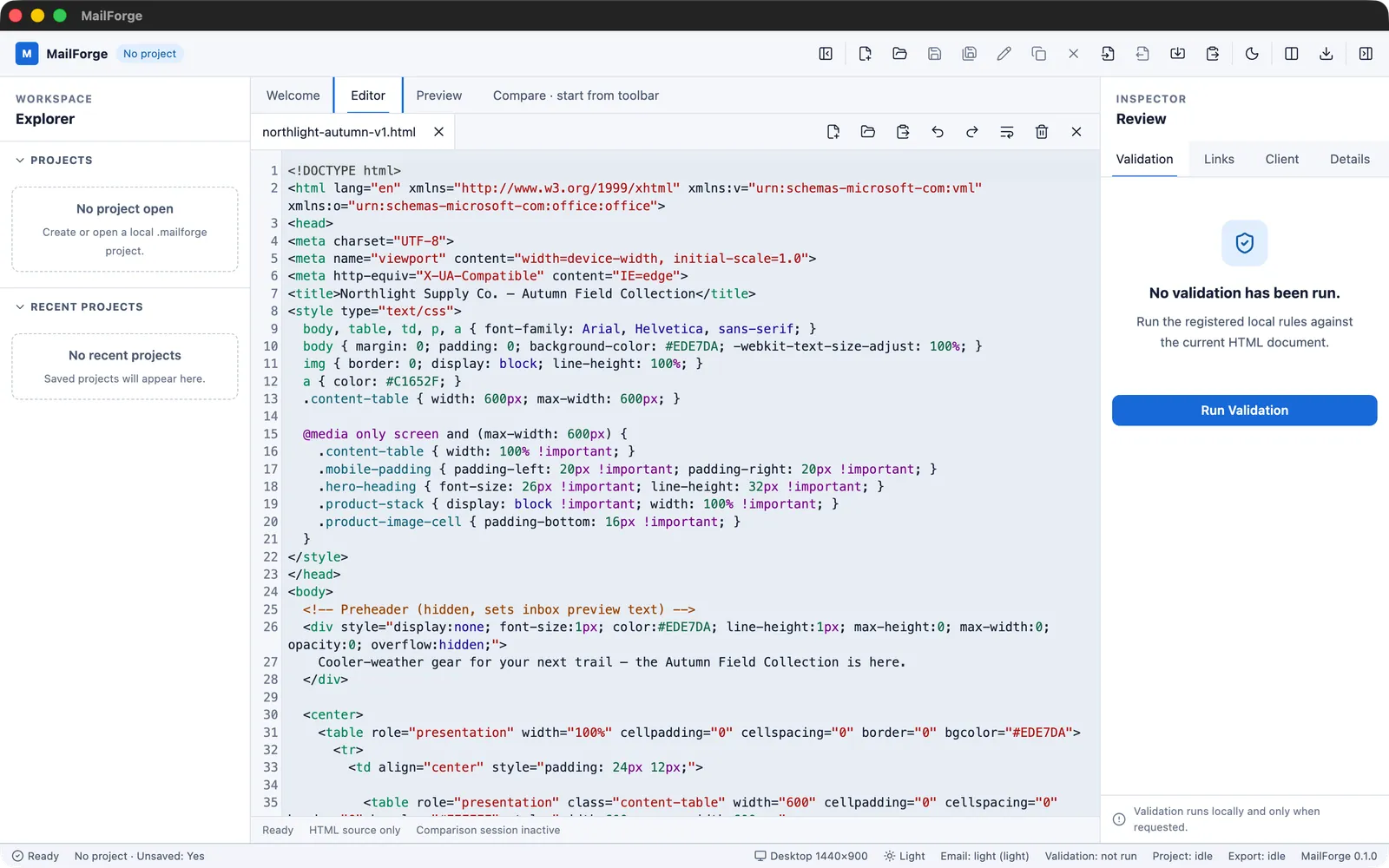Screen dimensions: 1389x868
Task: Toggle the split columns view icon
Action: click(1291, 54)
